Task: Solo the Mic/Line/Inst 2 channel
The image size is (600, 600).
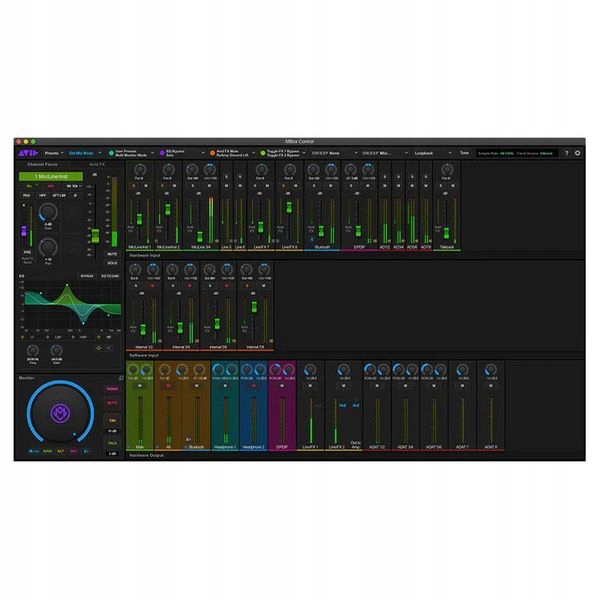Action: (x=162, y=186)
